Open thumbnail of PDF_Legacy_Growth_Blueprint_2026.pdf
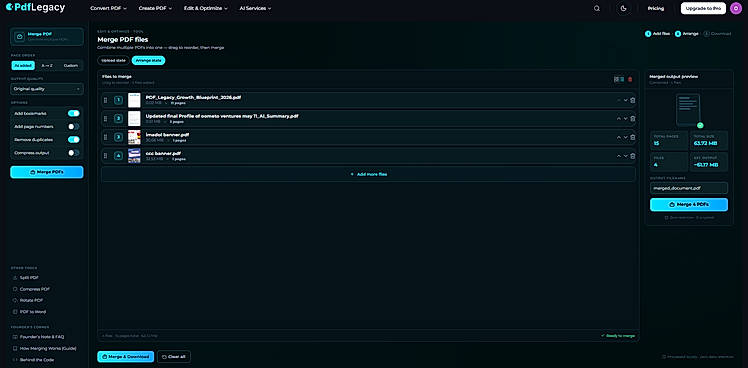The image size is (748, 368). [x=134, y=100]
